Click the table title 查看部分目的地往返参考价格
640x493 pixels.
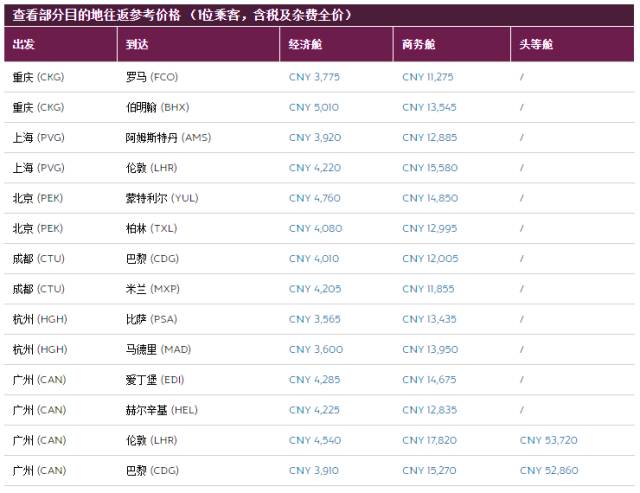tap(96, 15)
